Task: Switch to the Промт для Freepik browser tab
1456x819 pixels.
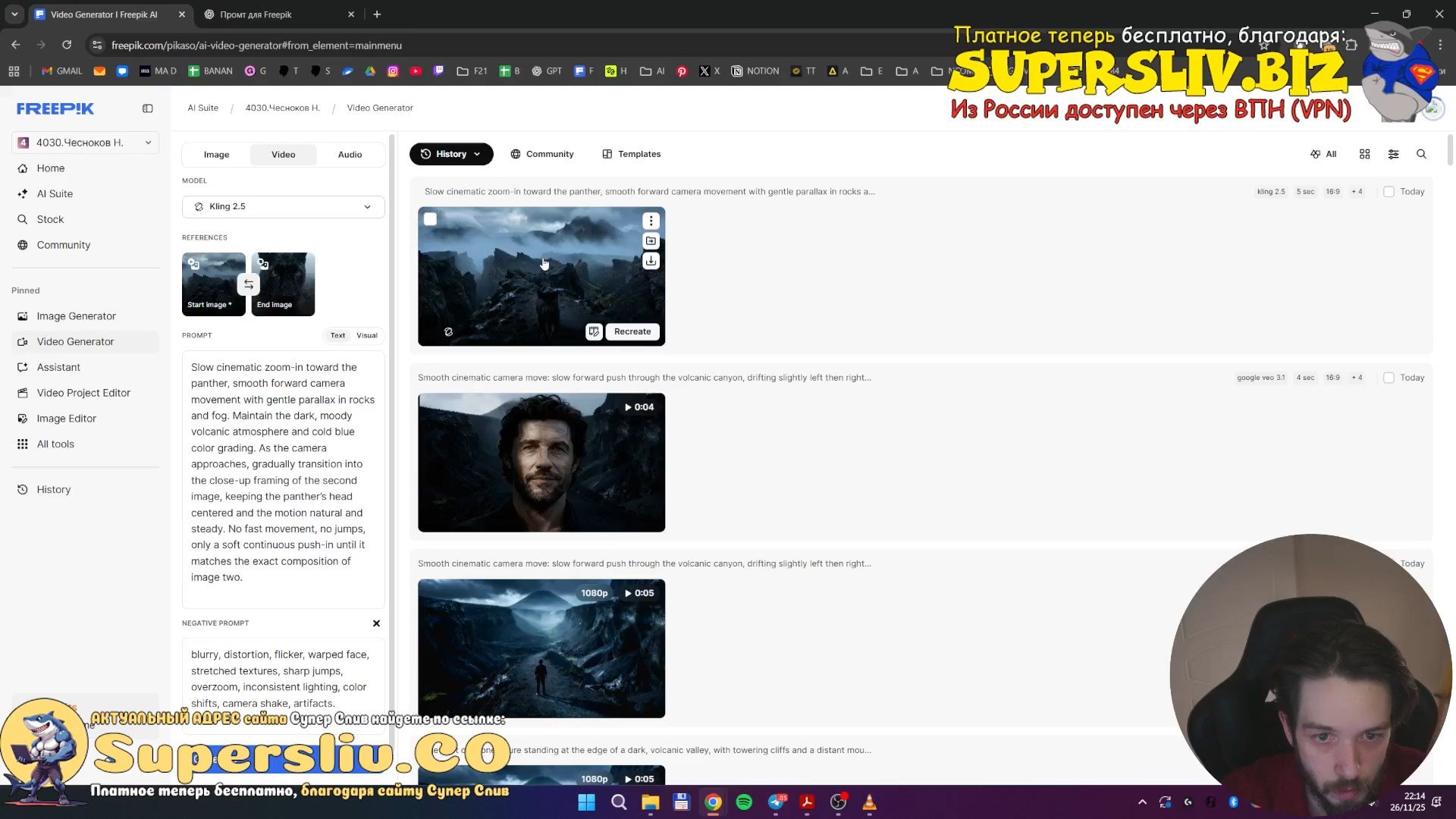Action: pos(278,14)
